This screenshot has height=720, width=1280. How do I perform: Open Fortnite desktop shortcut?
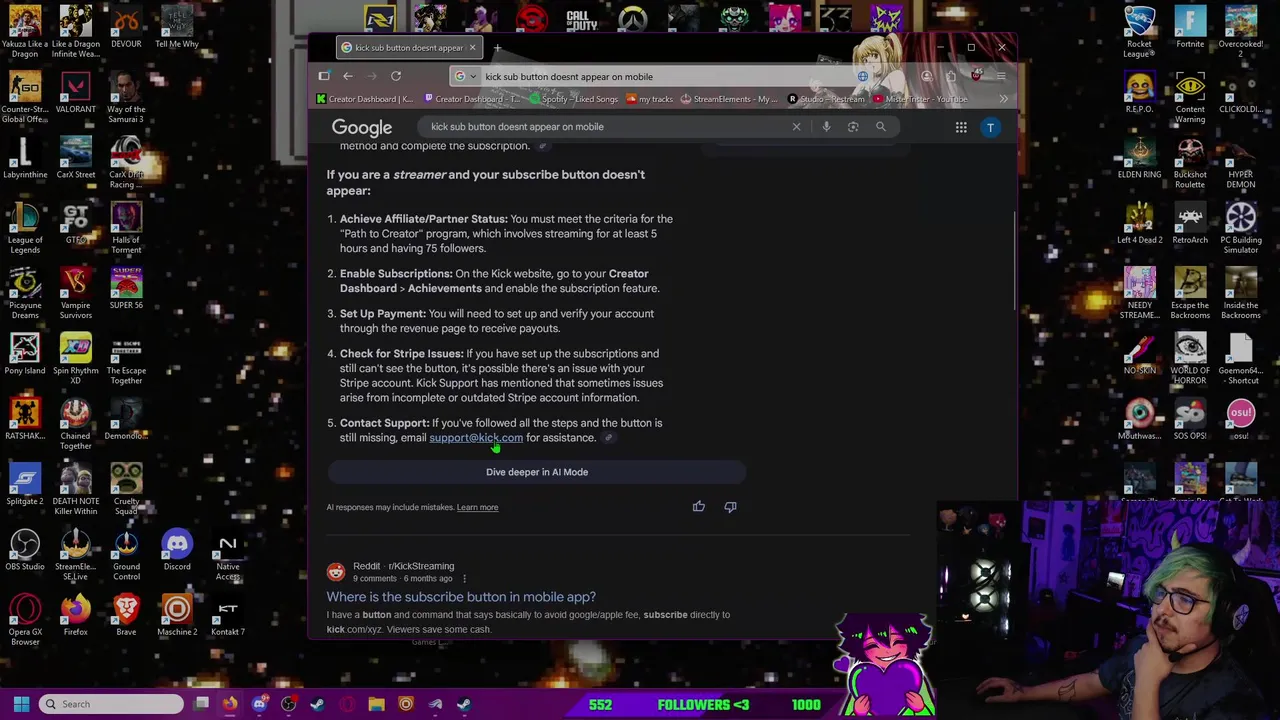pos(1190,27)
